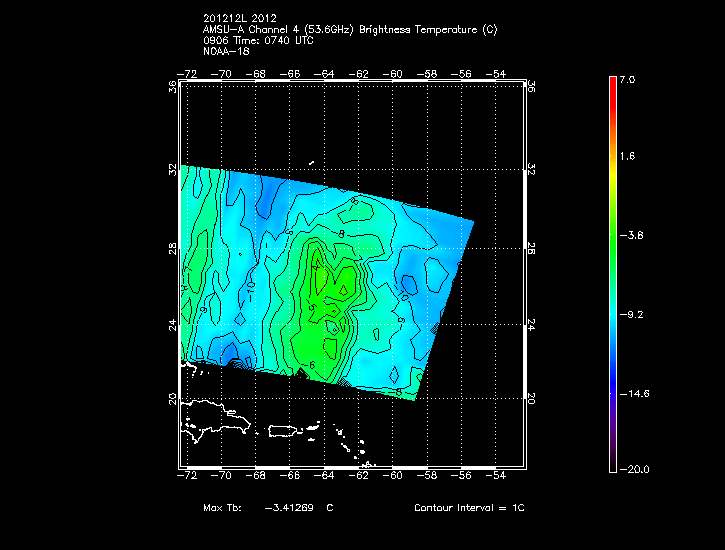Click the -20.0 label at color bar bottom
Screen dimensions: 725x550
tap(634, 469)
